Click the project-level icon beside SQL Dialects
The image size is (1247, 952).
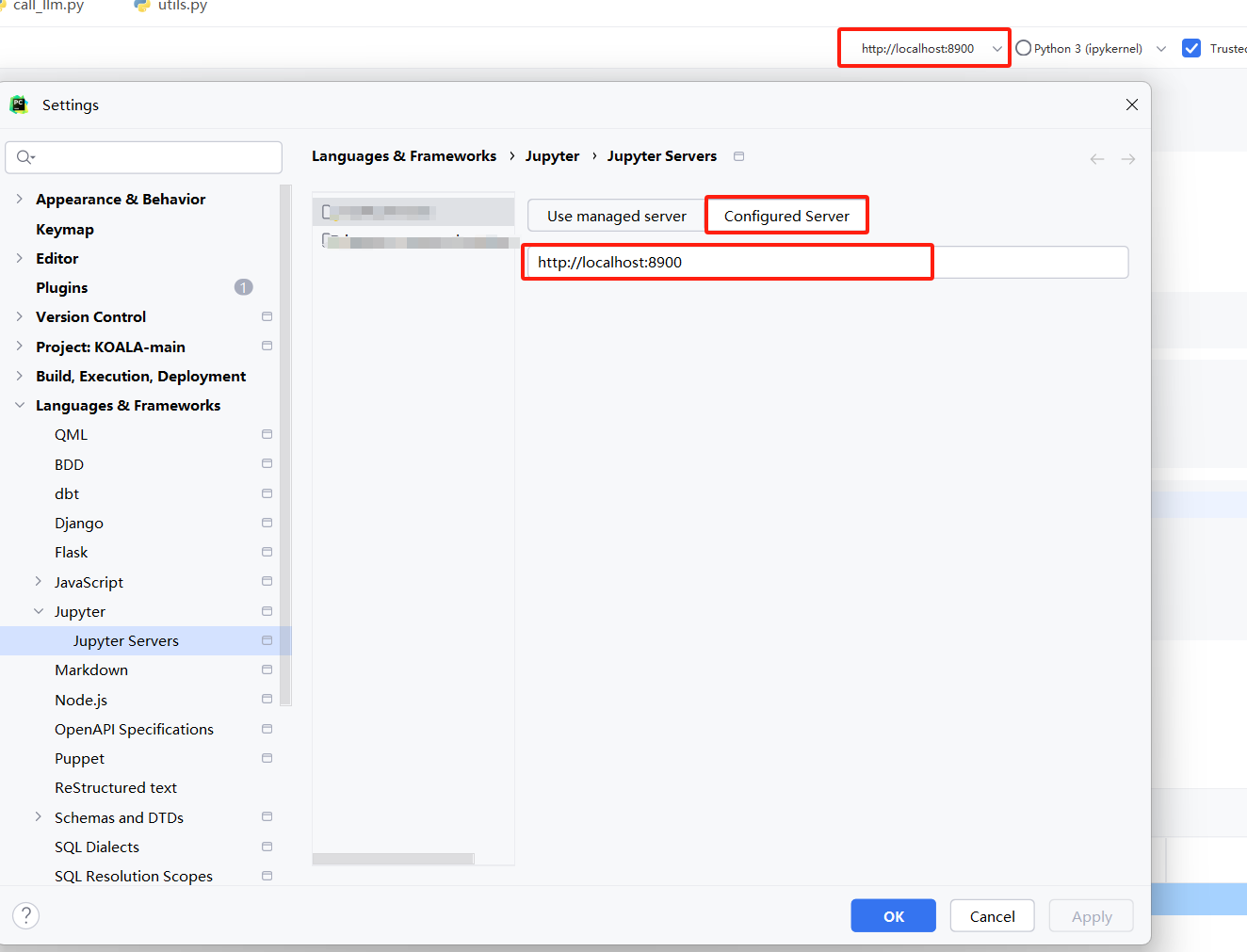[267, 847]
